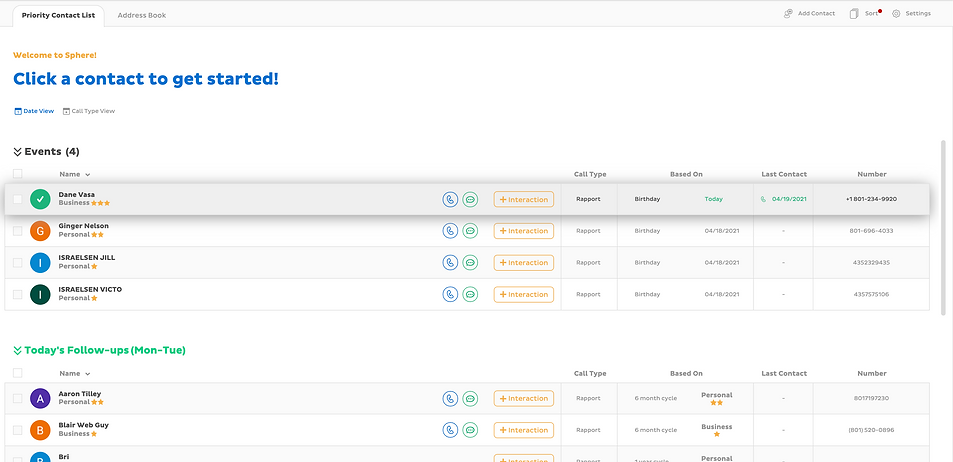Click the Sort icon in the header
This screenshot has width=953, height=462.
854,13
